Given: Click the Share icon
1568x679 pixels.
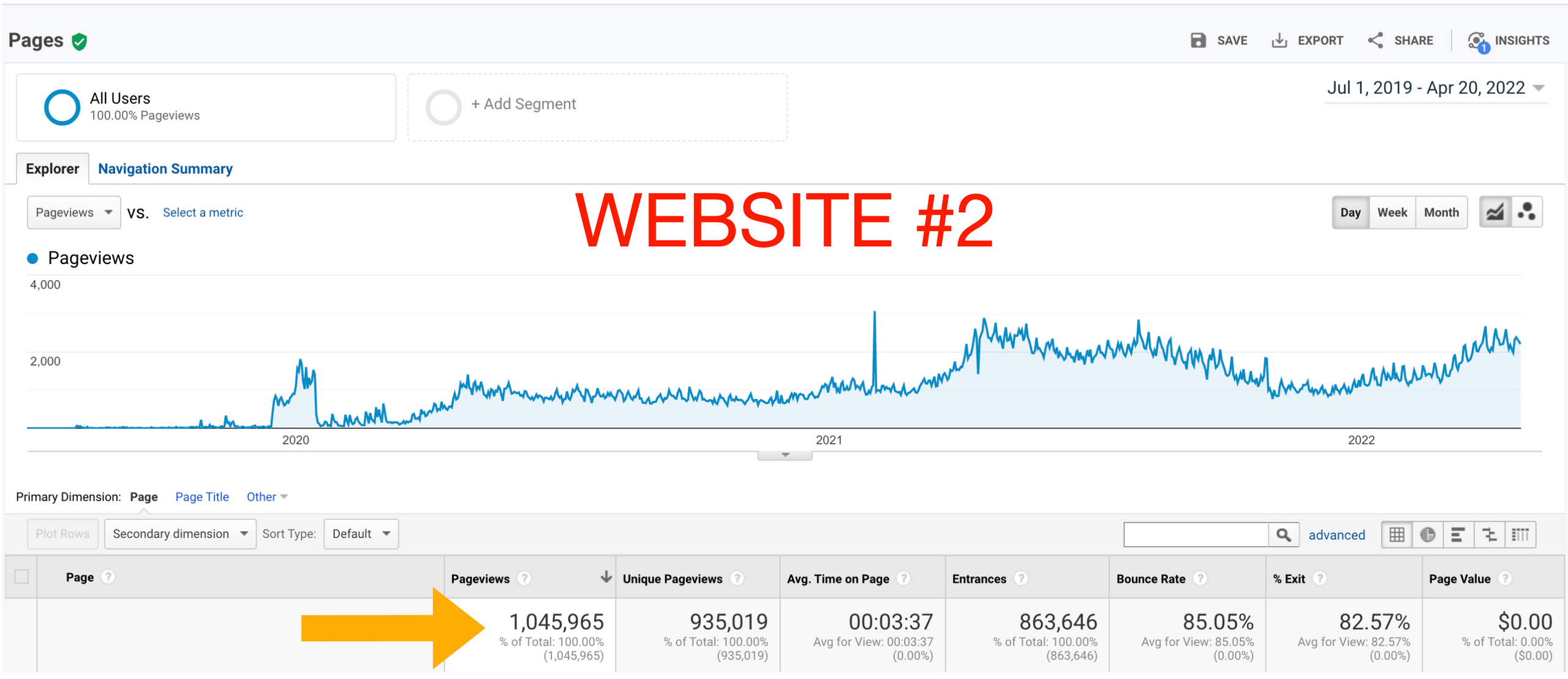Looking at the screenshot, I should pyautogui.click(x=1375, y=40).
